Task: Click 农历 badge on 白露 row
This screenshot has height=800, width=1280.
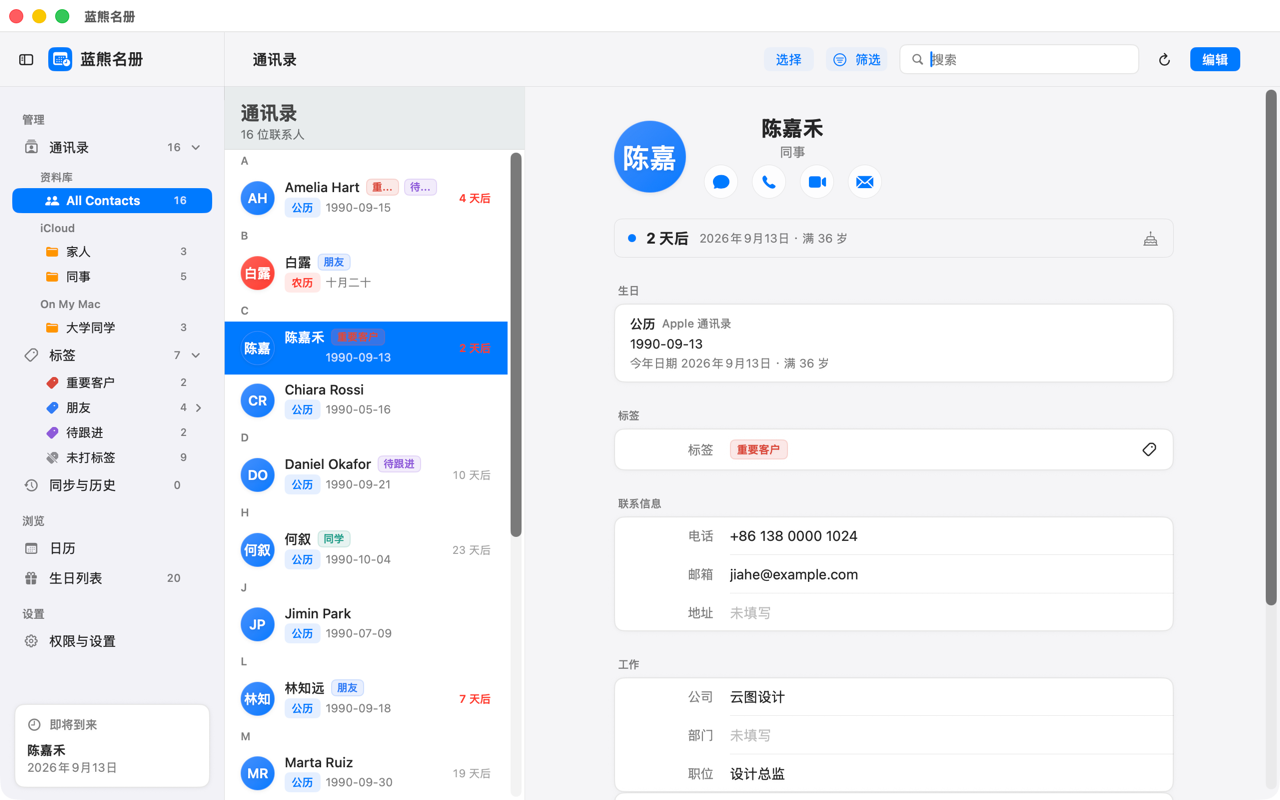Action: (302, 283)
